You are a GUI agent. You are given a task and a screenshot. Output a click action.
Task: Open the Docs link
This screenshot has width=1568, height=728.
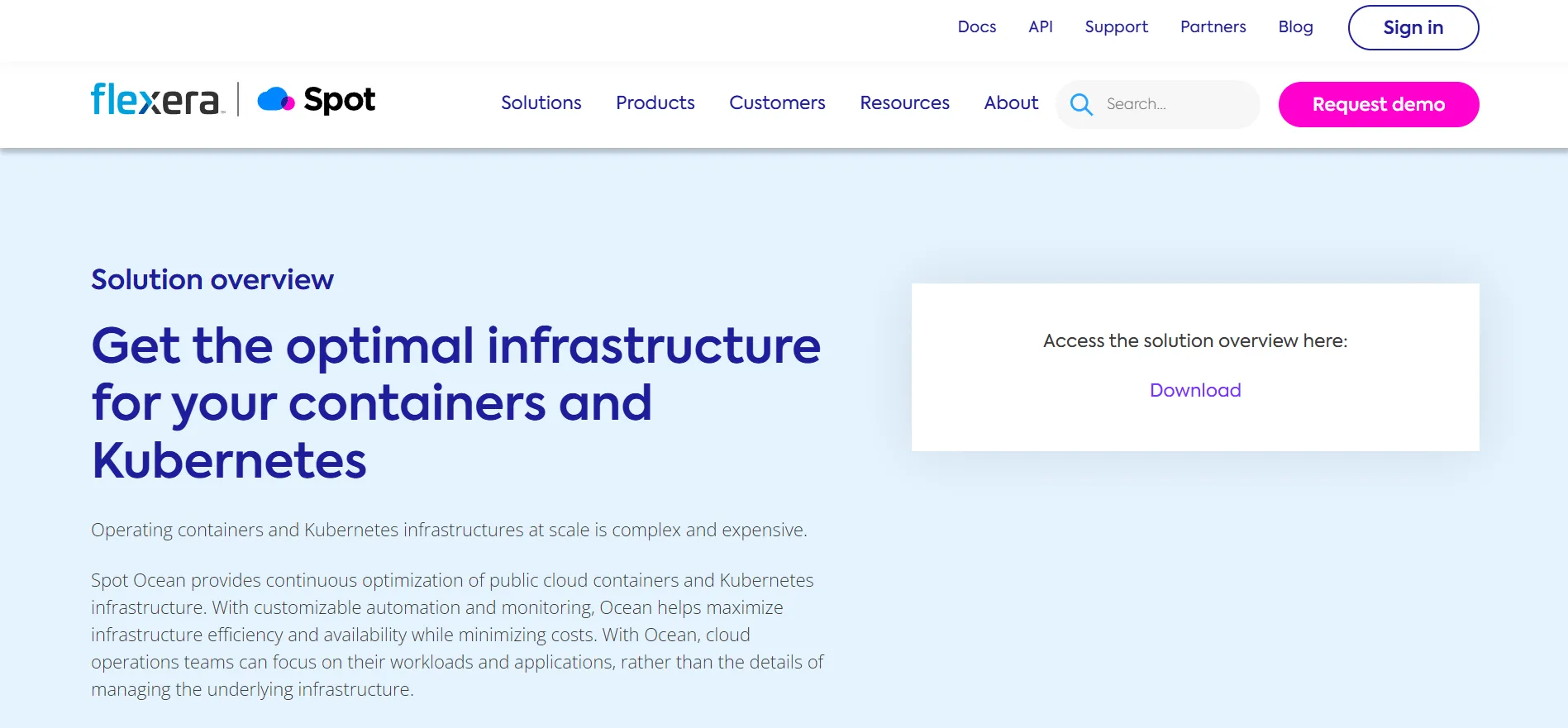click(x=977, y=26)
